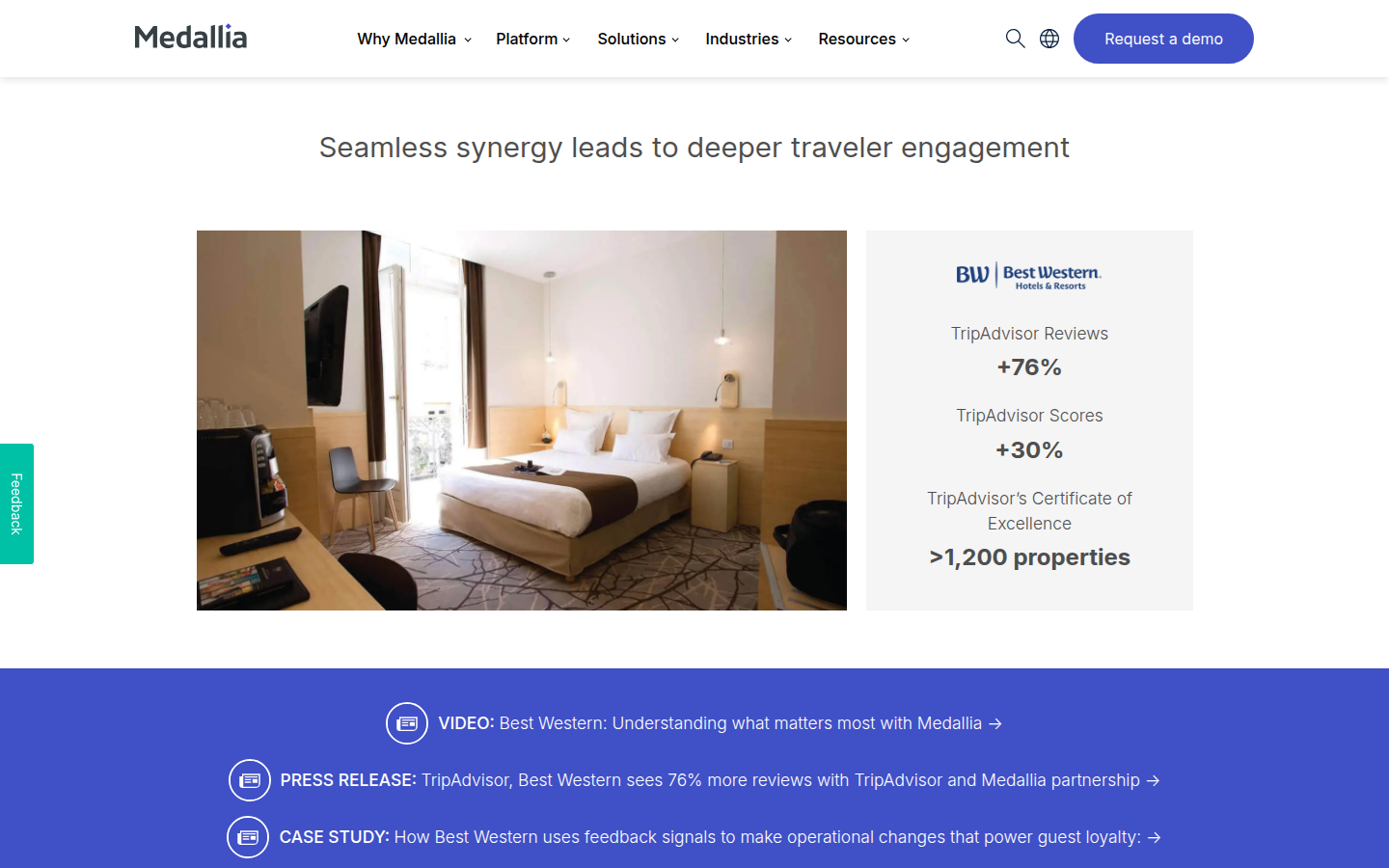Click the Medallia logo
The width and height of the screenshot is (1389, 868).
pos(191,38)
